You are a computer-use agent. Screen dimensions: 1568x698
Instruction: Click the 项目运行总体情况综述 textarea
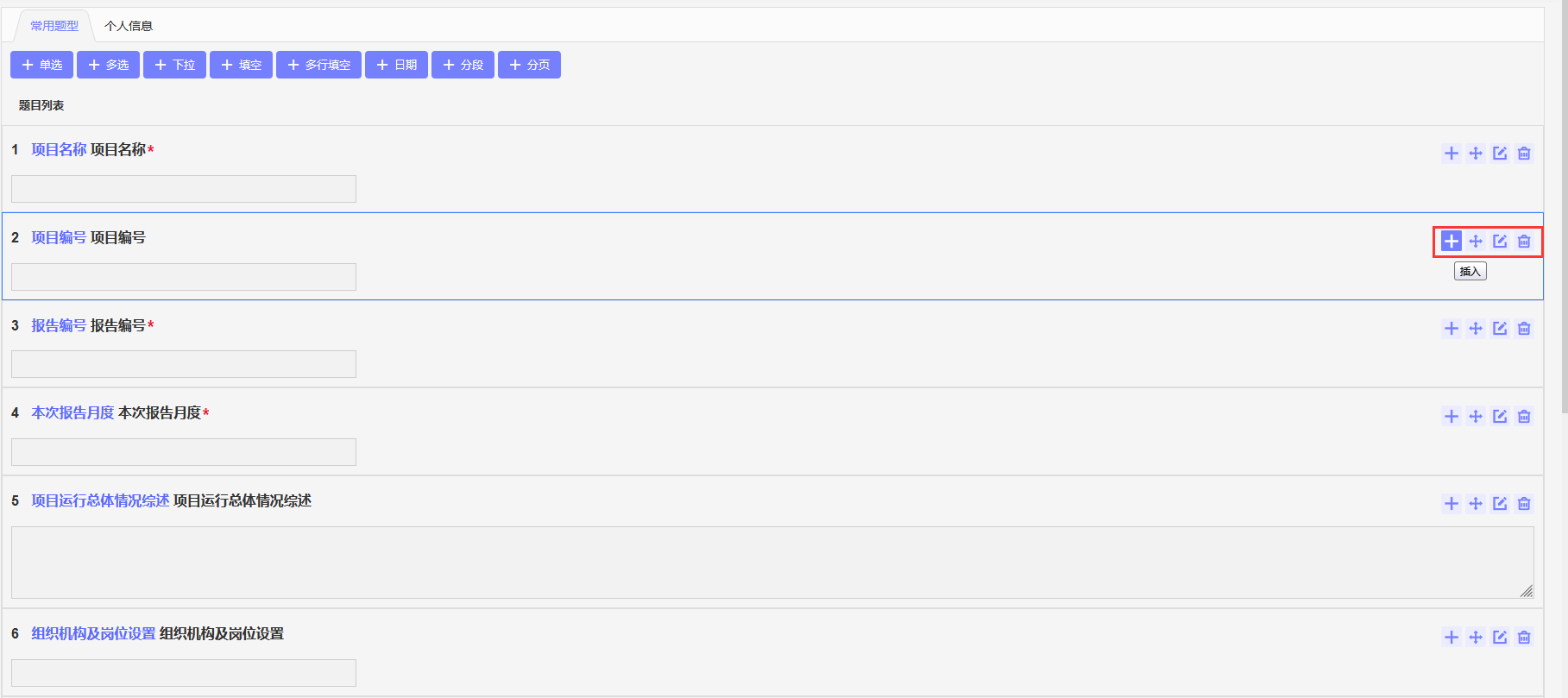771,563
